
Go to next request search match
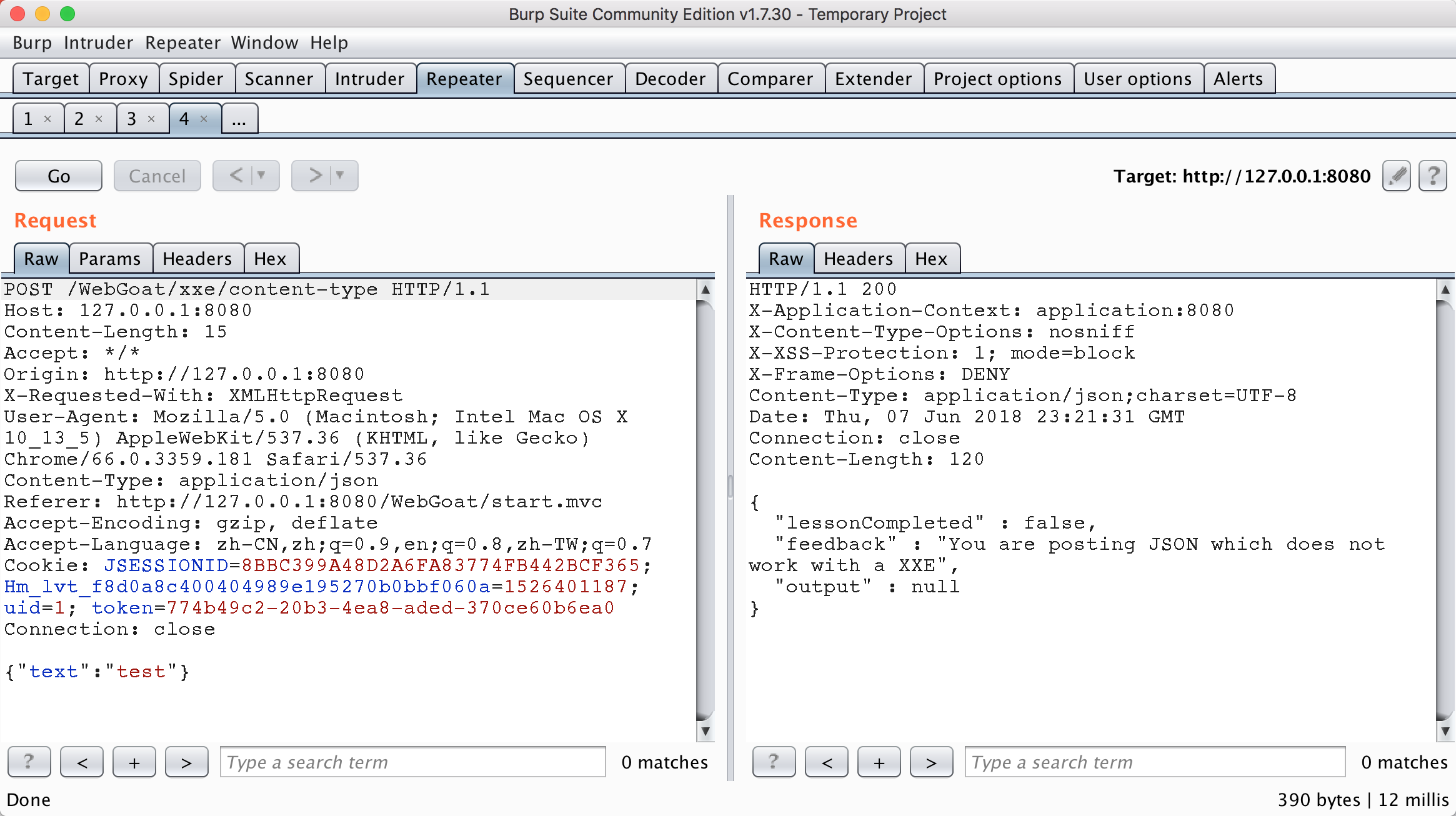pyautogui.click(x=187, y=762)
